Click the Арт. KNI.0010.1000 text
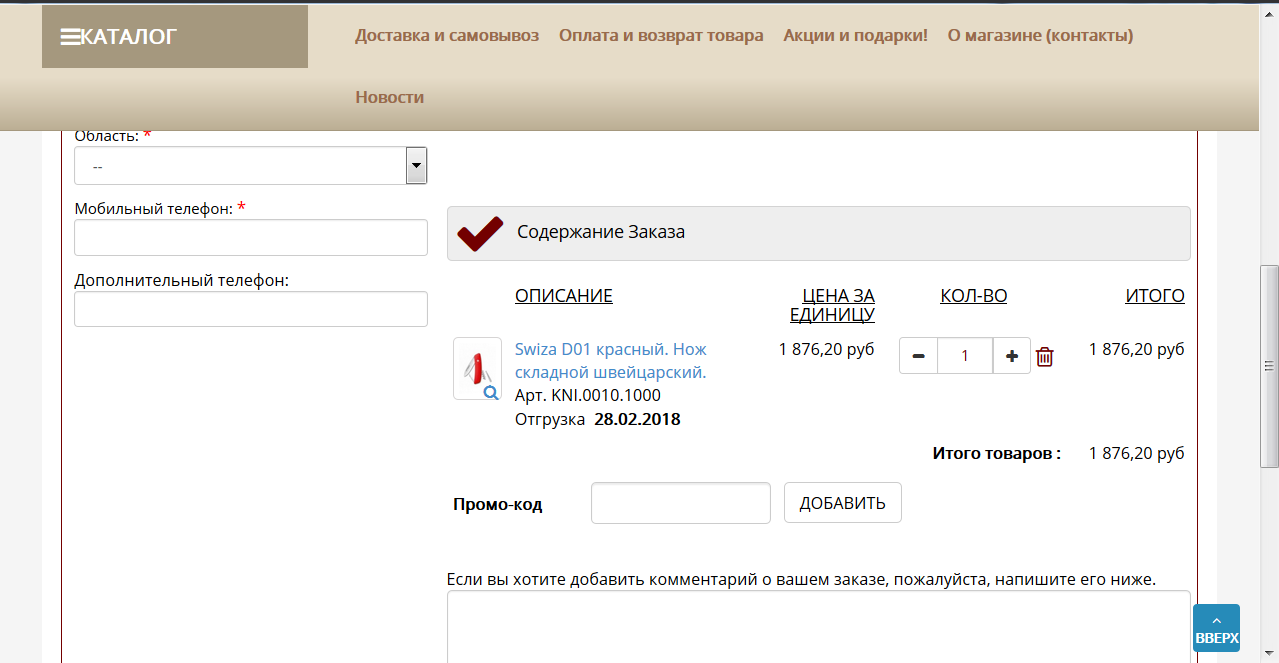 (x=588, y=395)
